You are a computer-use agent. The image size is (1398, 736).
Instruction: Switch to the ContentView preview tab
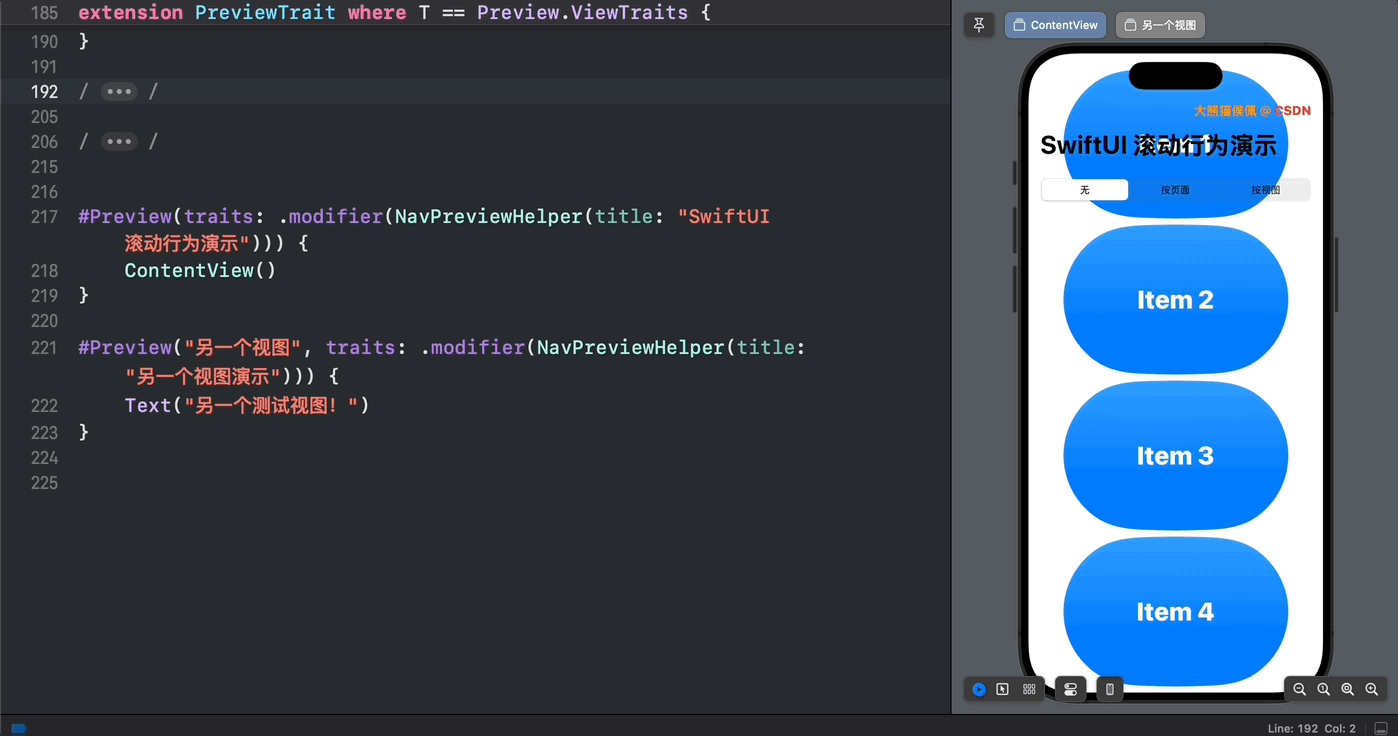coord(1055,25)
